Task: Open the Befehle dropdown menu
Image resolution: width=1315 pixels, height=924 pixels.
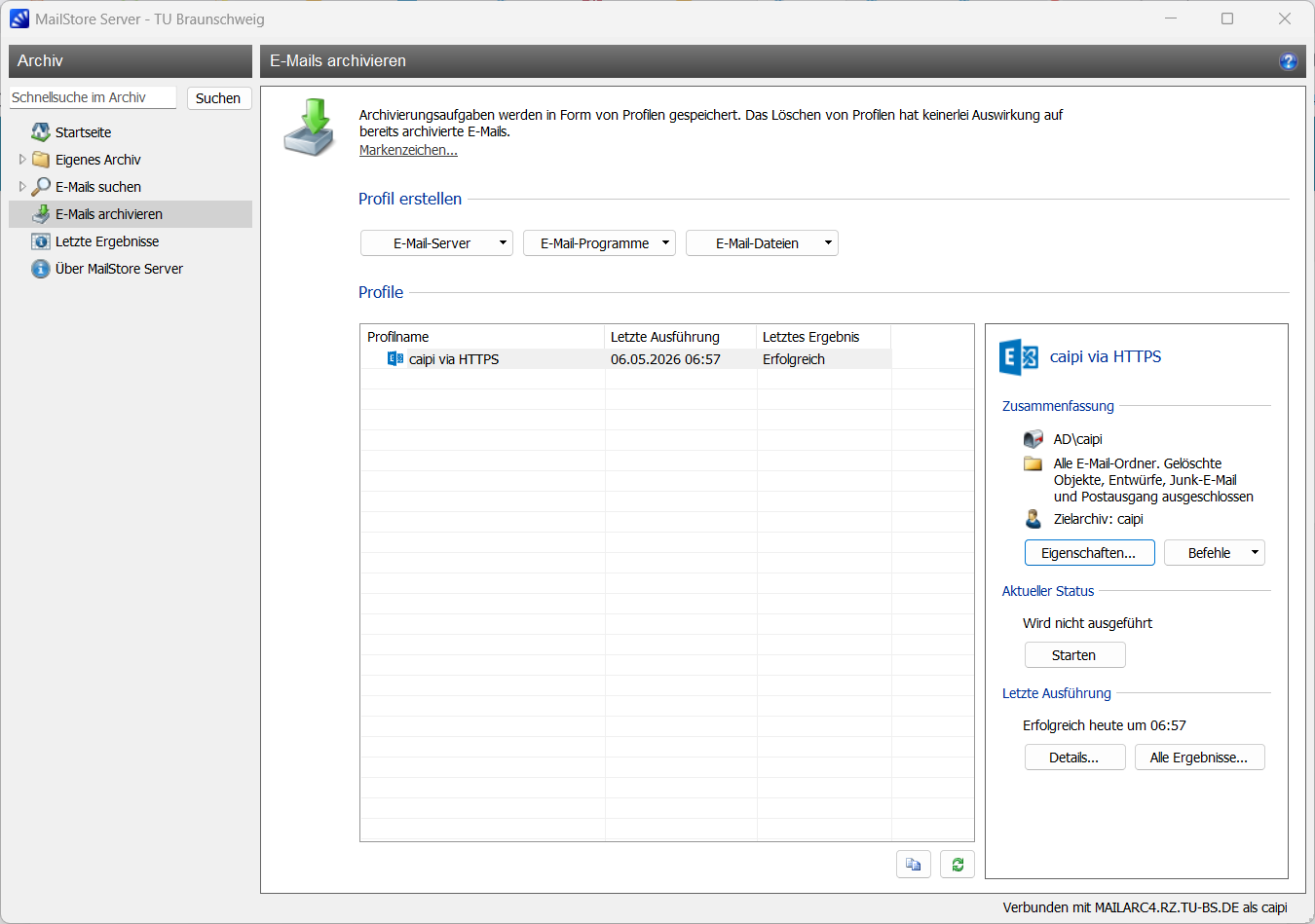Action: pyautogui.click(x=1215, y=553)
